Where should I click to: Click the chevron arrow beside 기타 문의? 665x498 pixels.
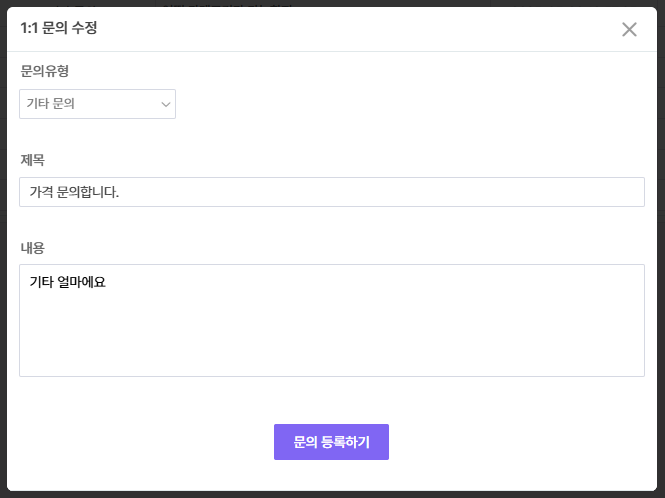click(165, 104)
